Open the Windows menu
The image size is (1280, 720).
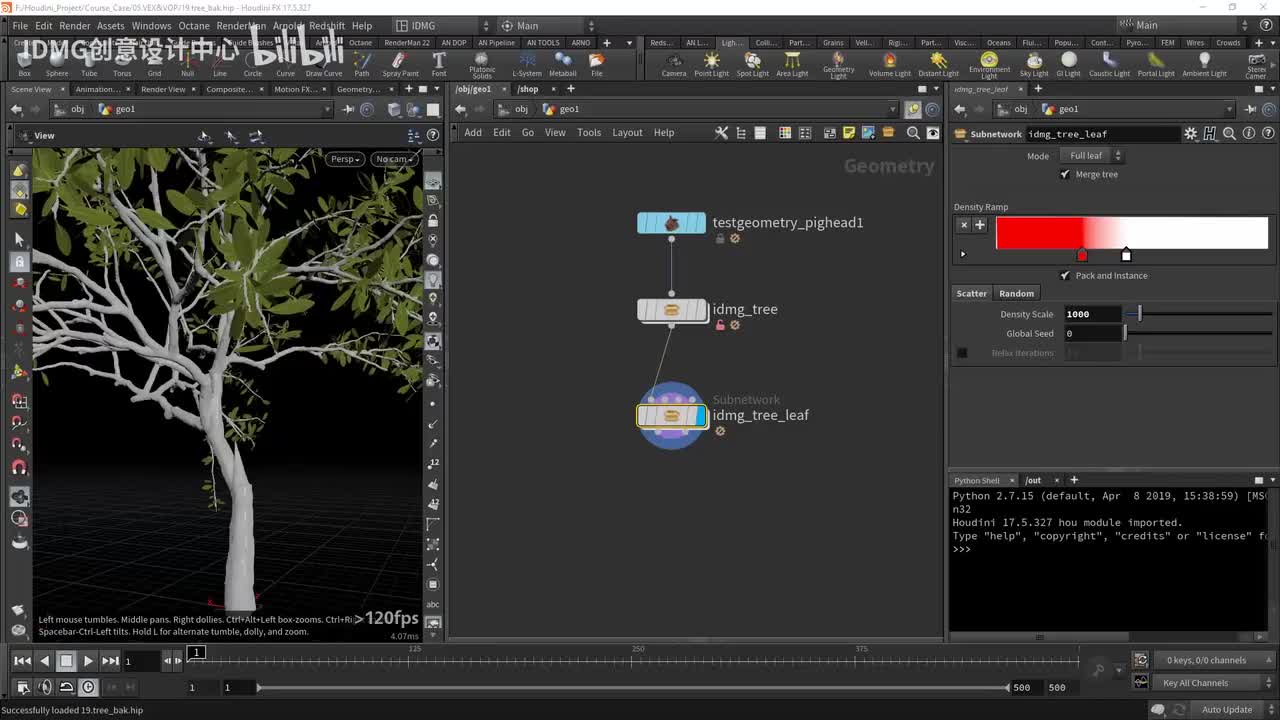[x=151, y=26]
